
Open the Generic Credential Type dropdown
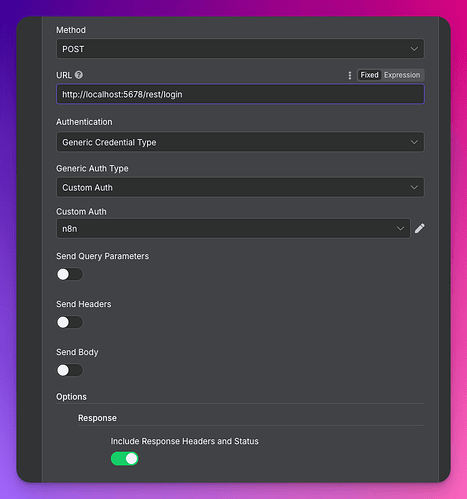click(x=240, y=142)
